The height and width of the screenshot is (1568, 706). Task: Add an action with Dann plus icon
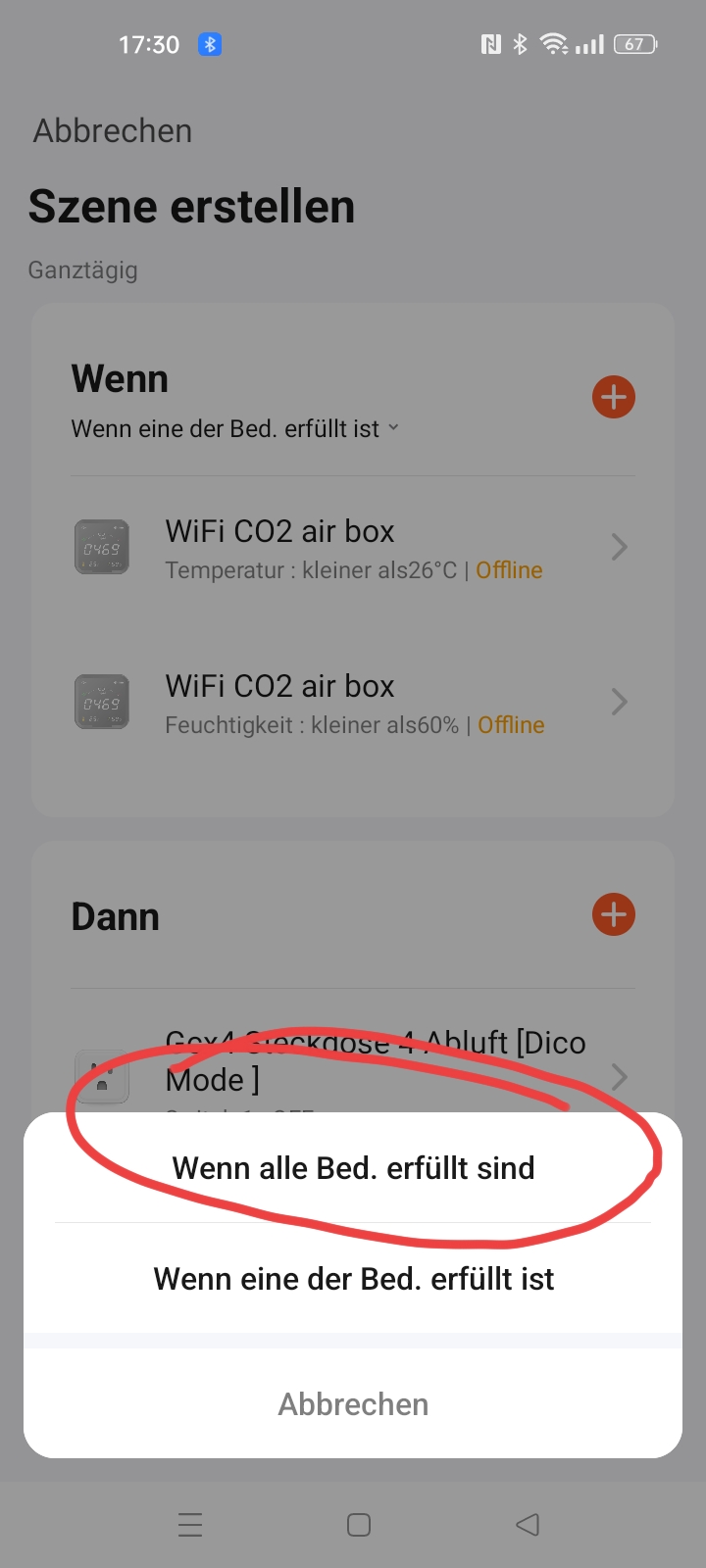point(614,914)
